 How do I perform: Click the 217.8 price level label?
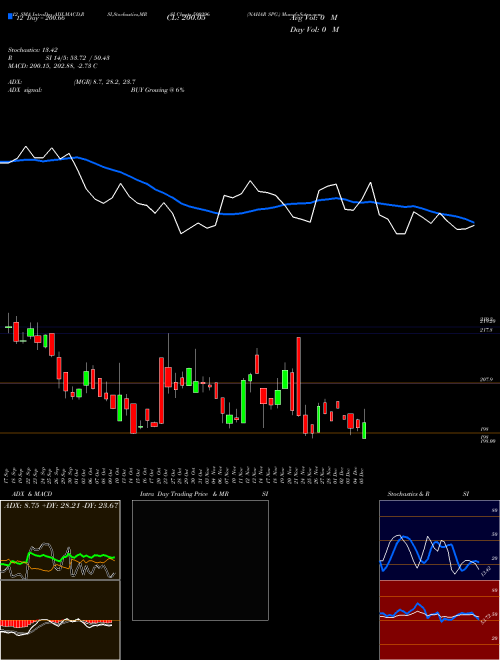coord(486,330)
